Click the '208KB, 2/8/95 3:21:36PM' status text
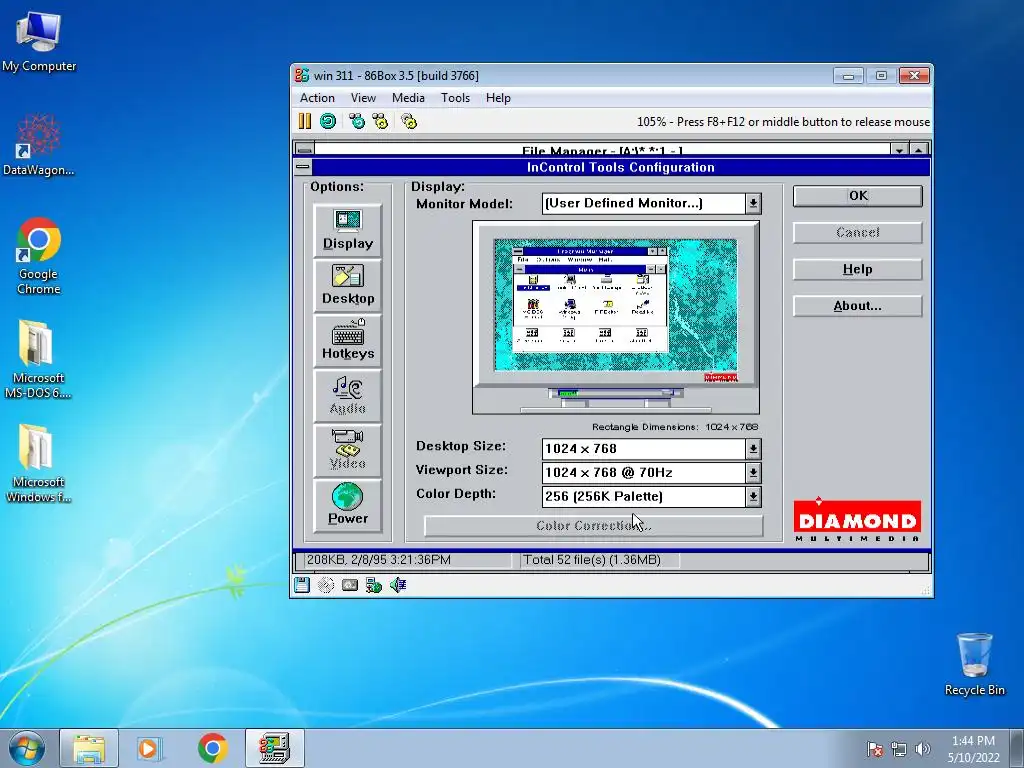 pos(379,560)
